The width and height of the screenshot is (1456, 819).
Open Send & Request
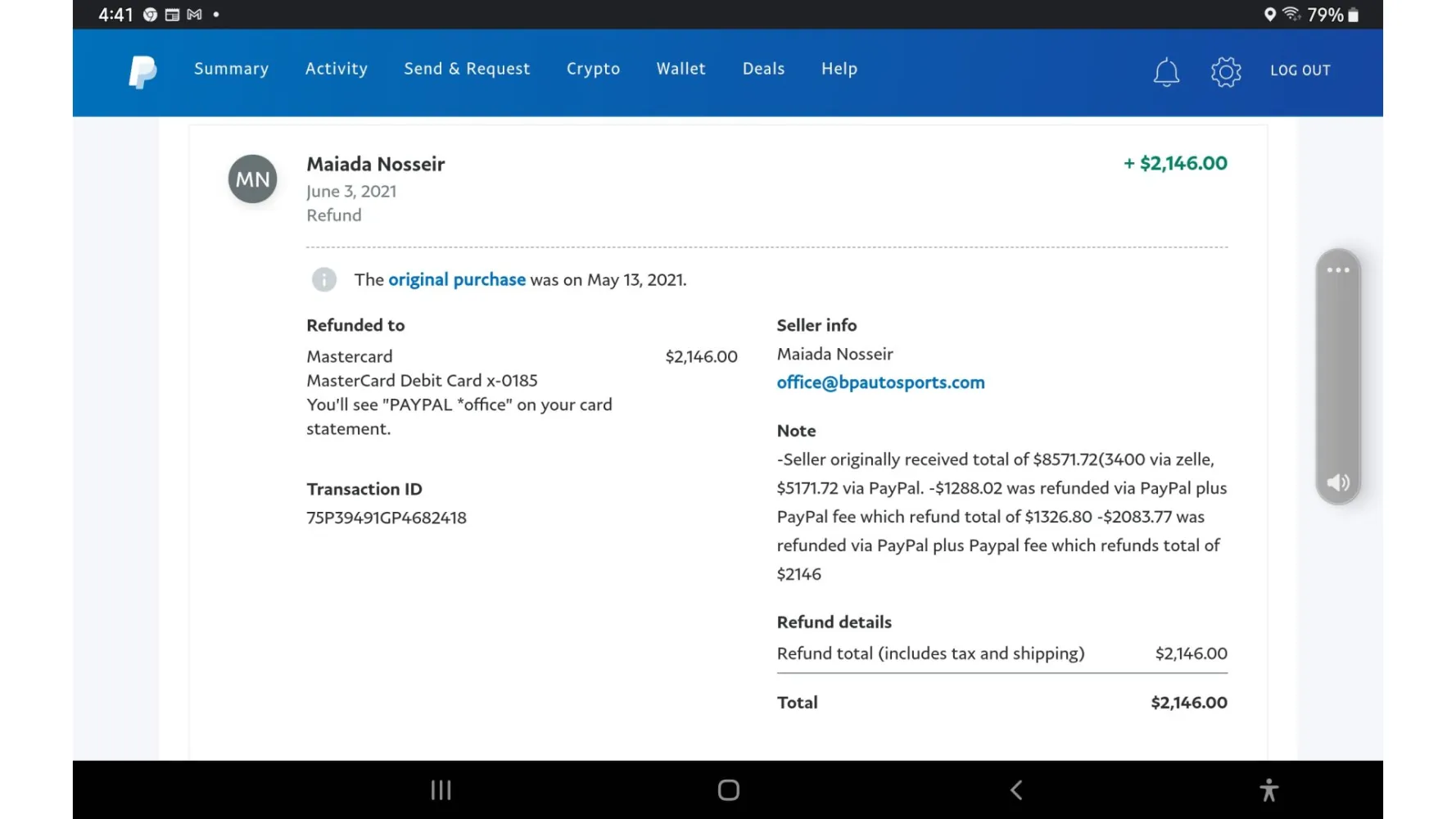coord(467,69)
